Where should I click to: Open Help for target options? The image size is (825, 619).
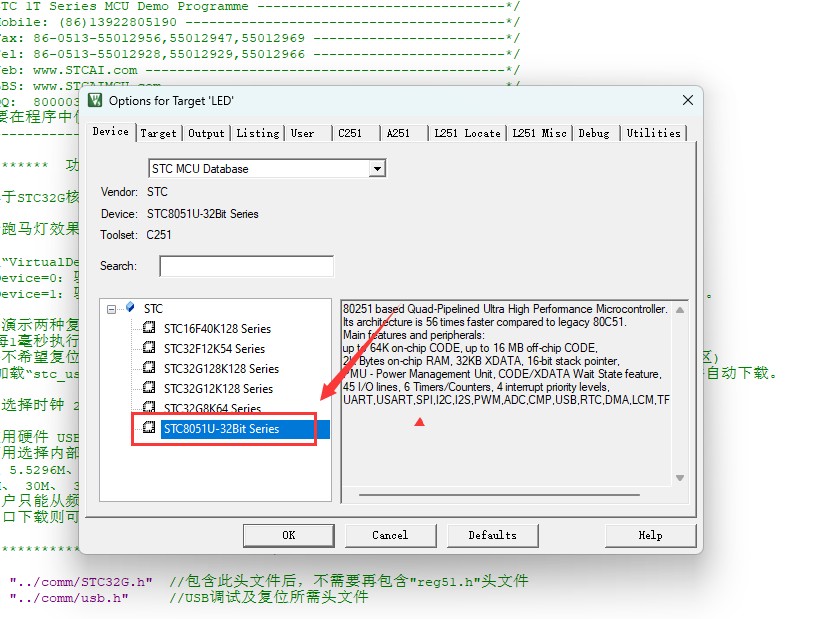pos(650,535)
